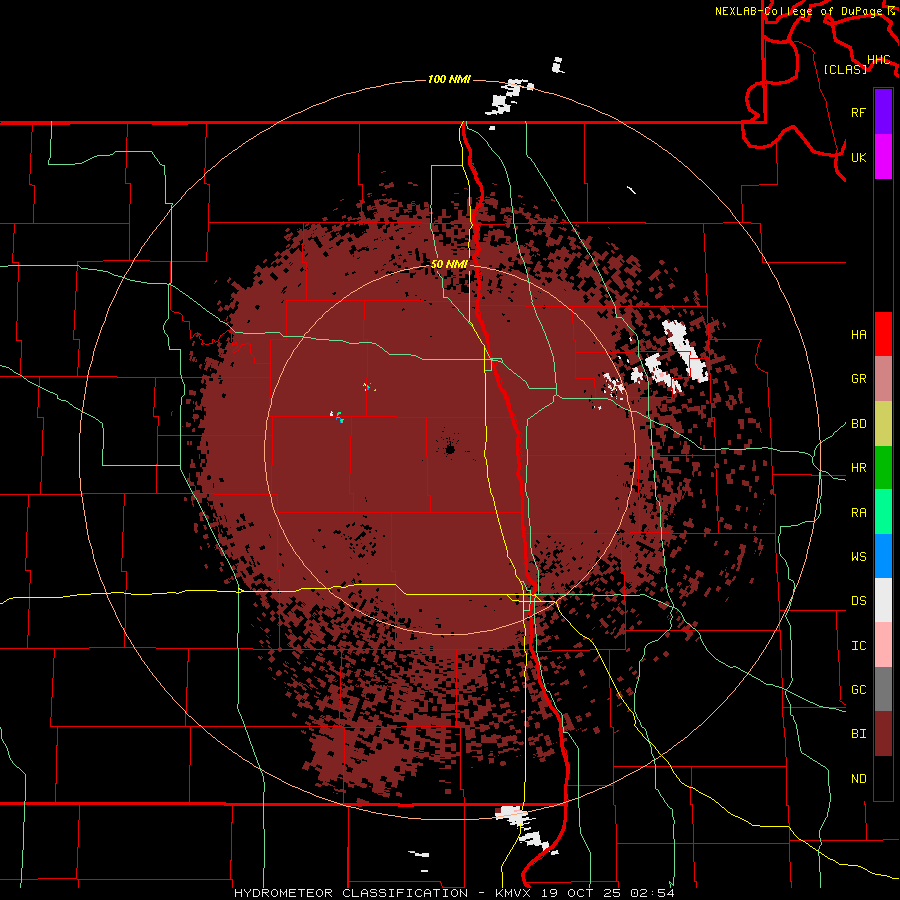Screen dimensions: 900x900
Task: Select the GR legend color block
Action: pyautogui.click(x=883, y=378)
